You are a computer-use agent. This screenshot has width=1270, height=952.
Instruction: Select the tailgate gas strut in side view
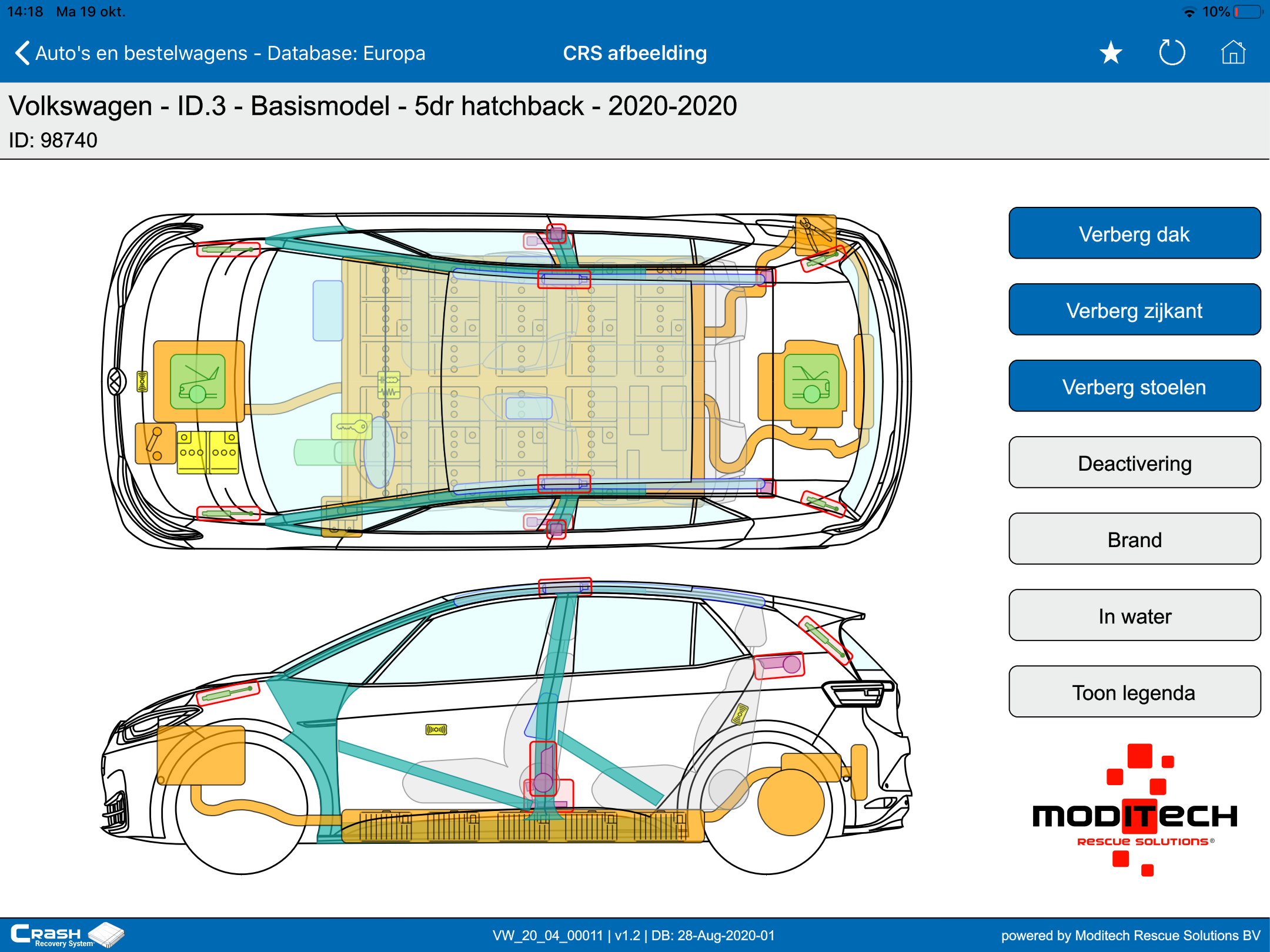(x=825, y=641)
